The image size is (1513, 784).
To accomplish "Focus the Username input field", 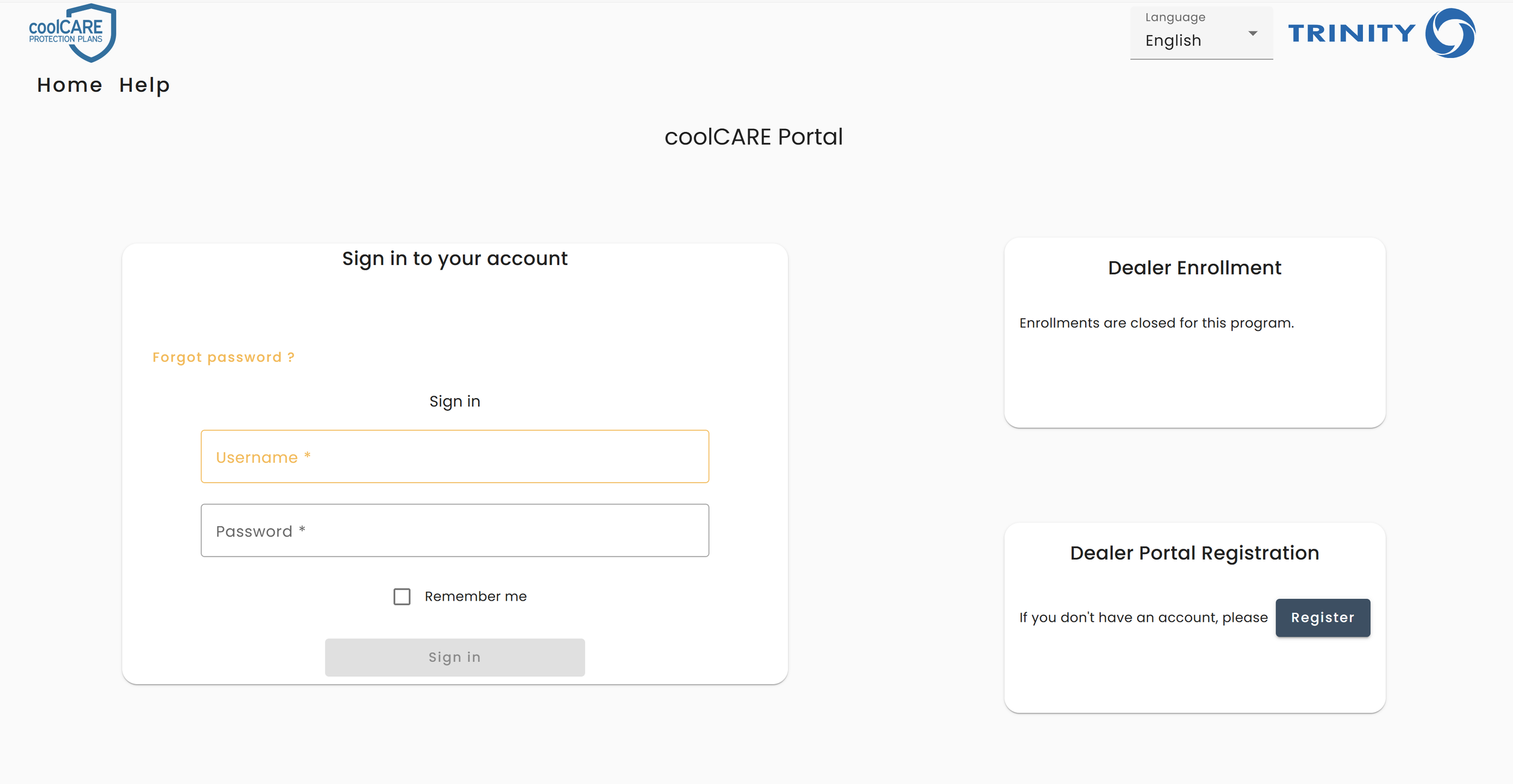I will tap(455, 457).
